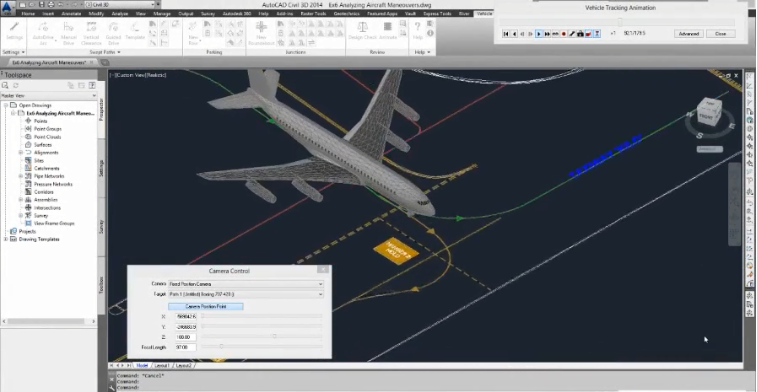757x392 pixels.
Task: Toggle the red vehicle body display button
Action: point(589,34)
